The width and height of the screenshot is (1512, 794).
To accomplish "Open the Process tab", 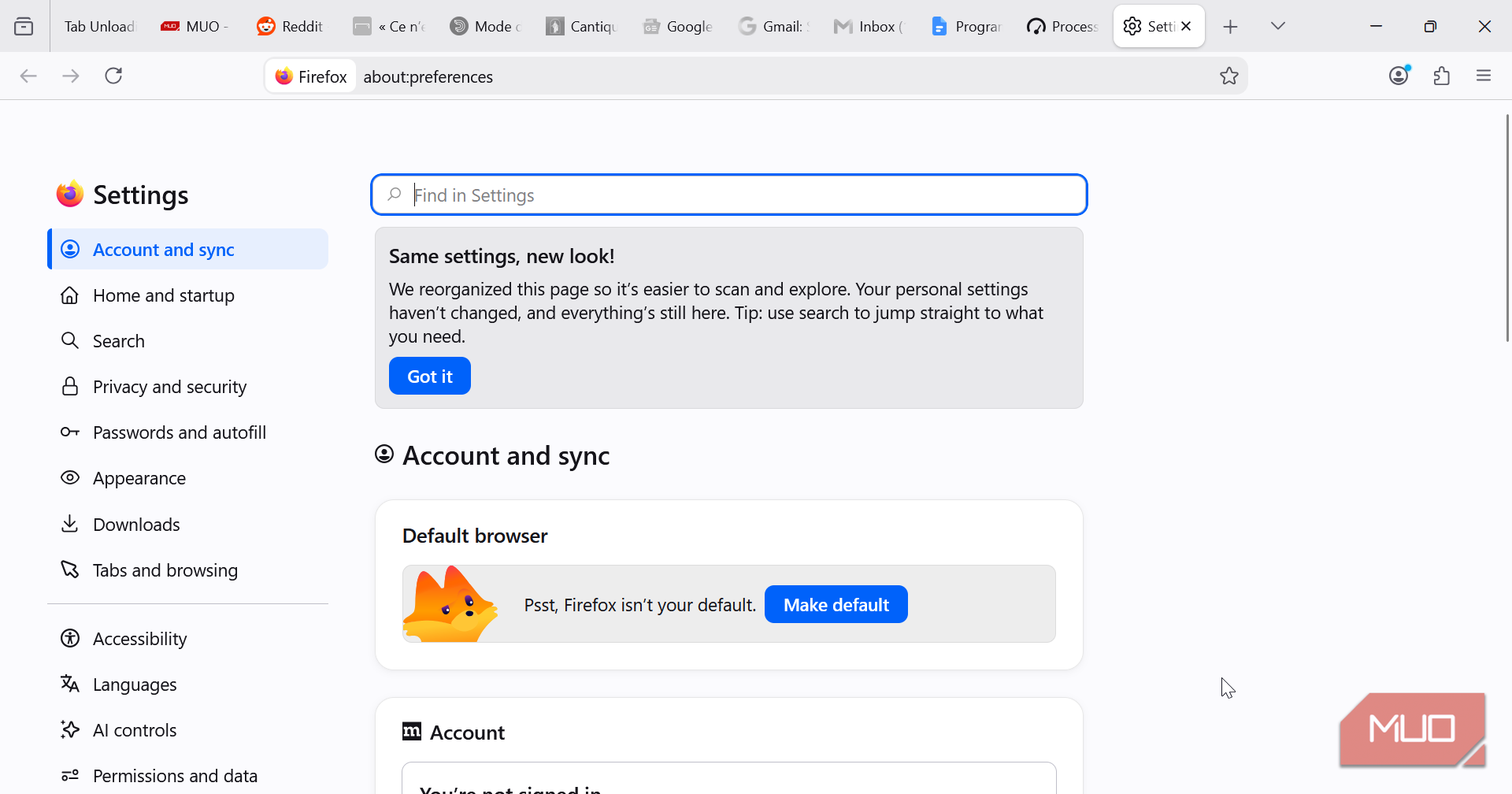I will pyautogui.click(x=1062, y=26).
